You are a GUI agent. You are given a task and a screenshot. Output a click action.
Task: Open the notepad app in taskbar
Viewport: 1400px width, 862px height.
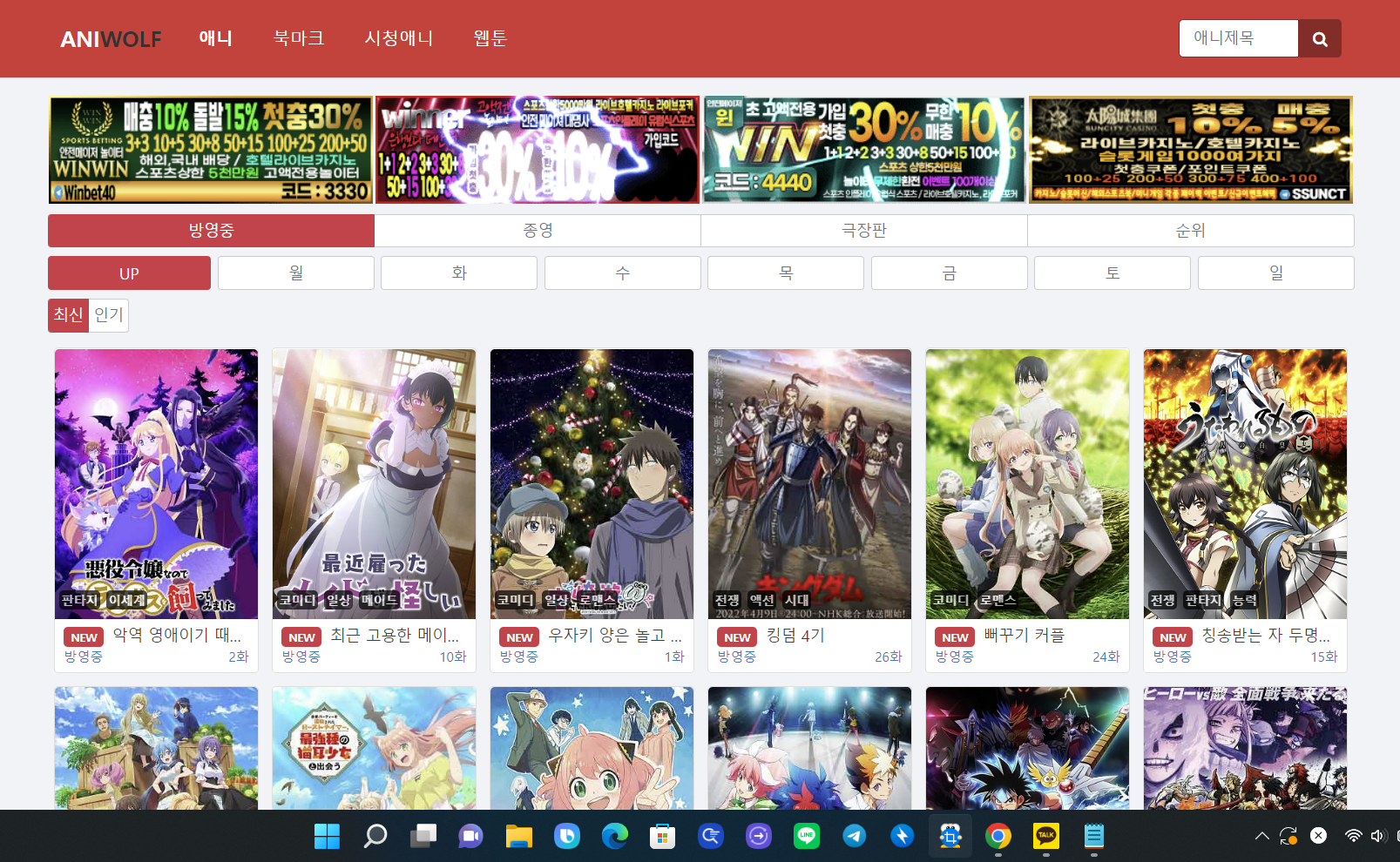(1094, 837)
